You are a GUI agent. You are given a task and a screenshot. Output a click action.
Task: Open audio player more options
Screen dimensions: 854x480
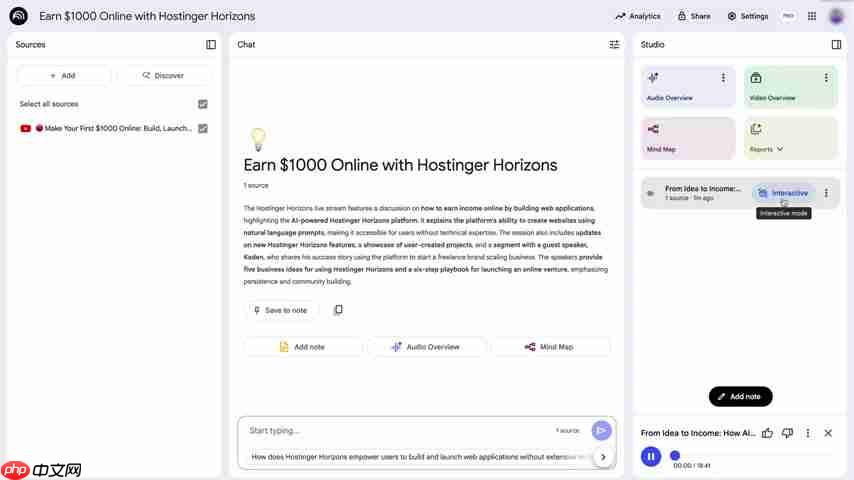click(808, 433)
